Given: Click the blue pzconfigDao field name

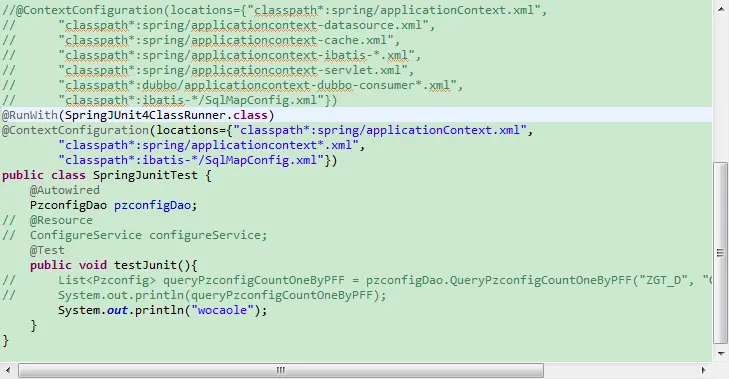Looking at the screenshot, I should [x=152, y=205].
